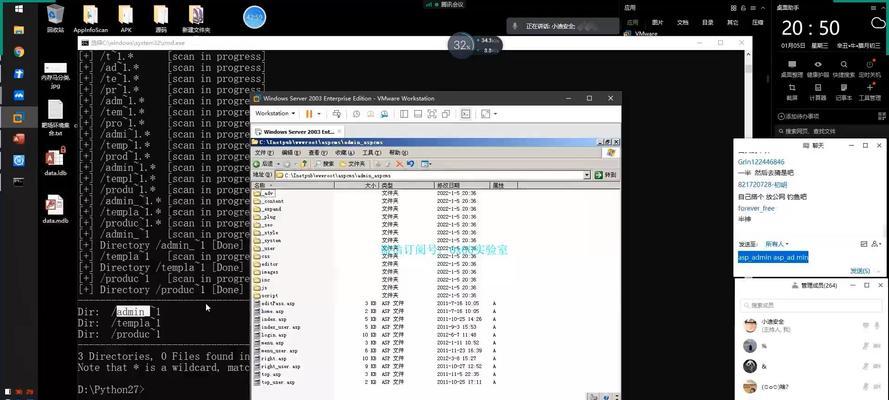The image size is (889, 400).
Task: Click the 发送 button in chat
Action: (860, 271)
